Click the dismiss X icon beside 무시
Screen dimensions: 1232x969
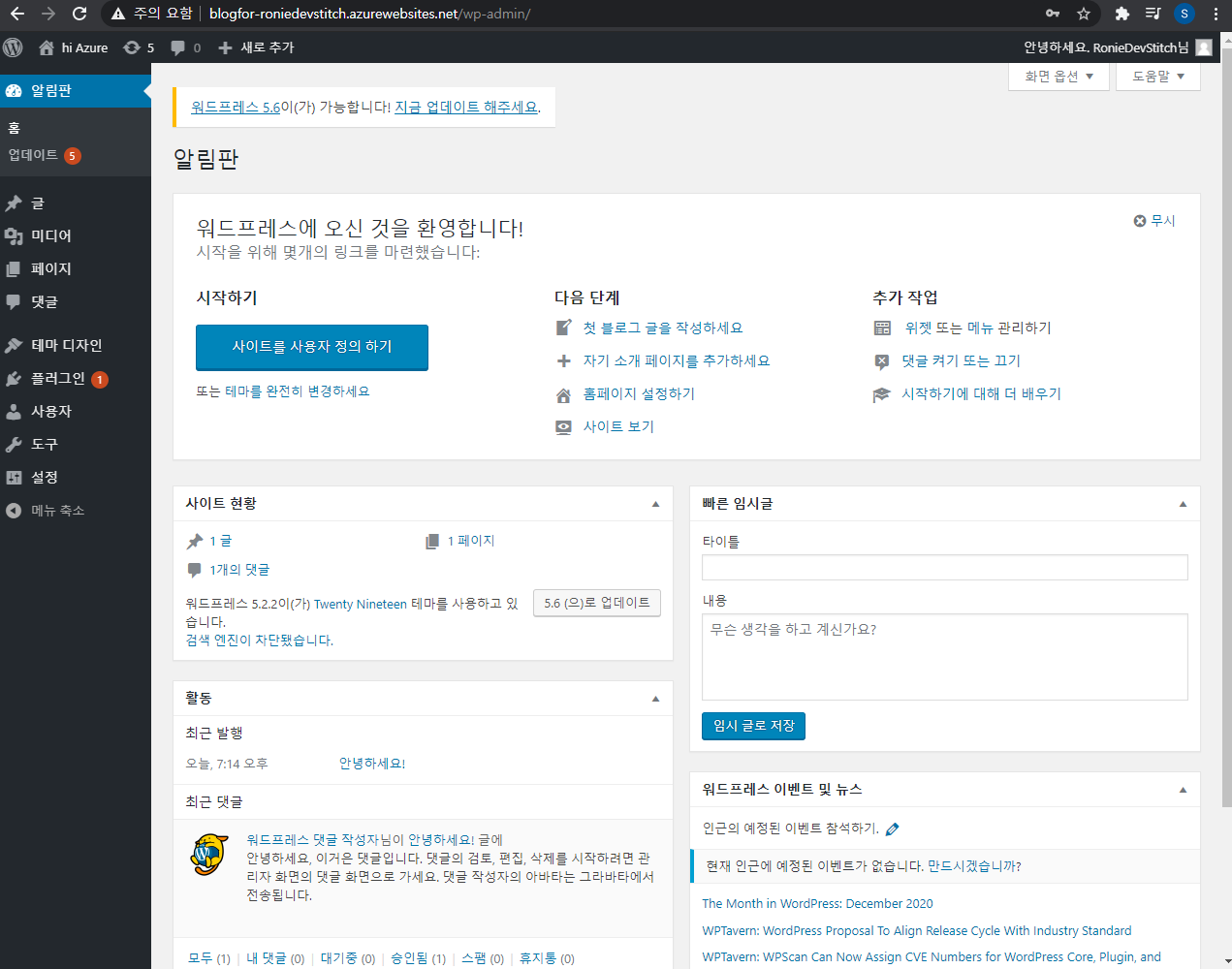1140,221
